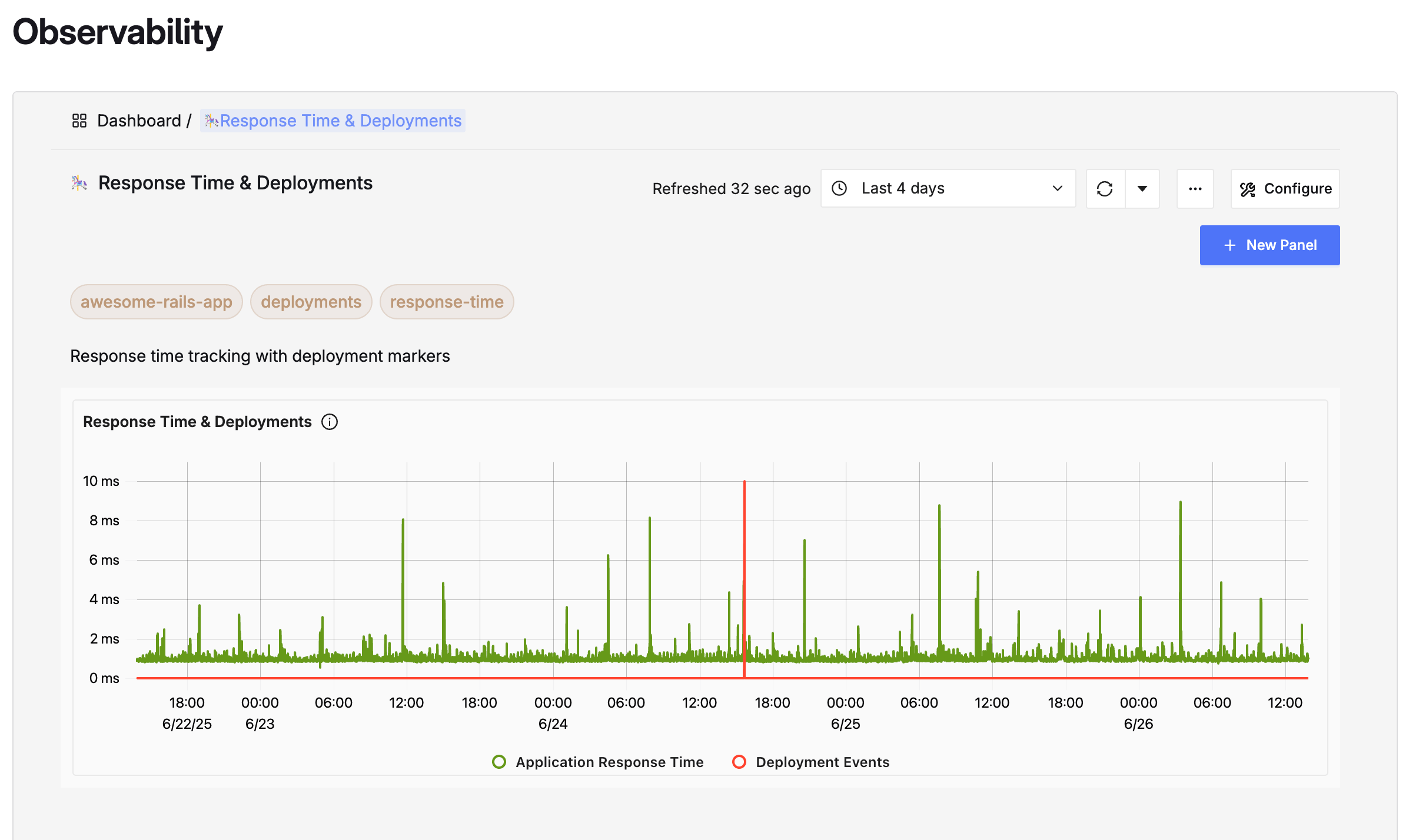Toggle Deployment Events series visibility
Image resolution: width=1409 pixels, height=840 pixels.
click(x=822, y=762)
